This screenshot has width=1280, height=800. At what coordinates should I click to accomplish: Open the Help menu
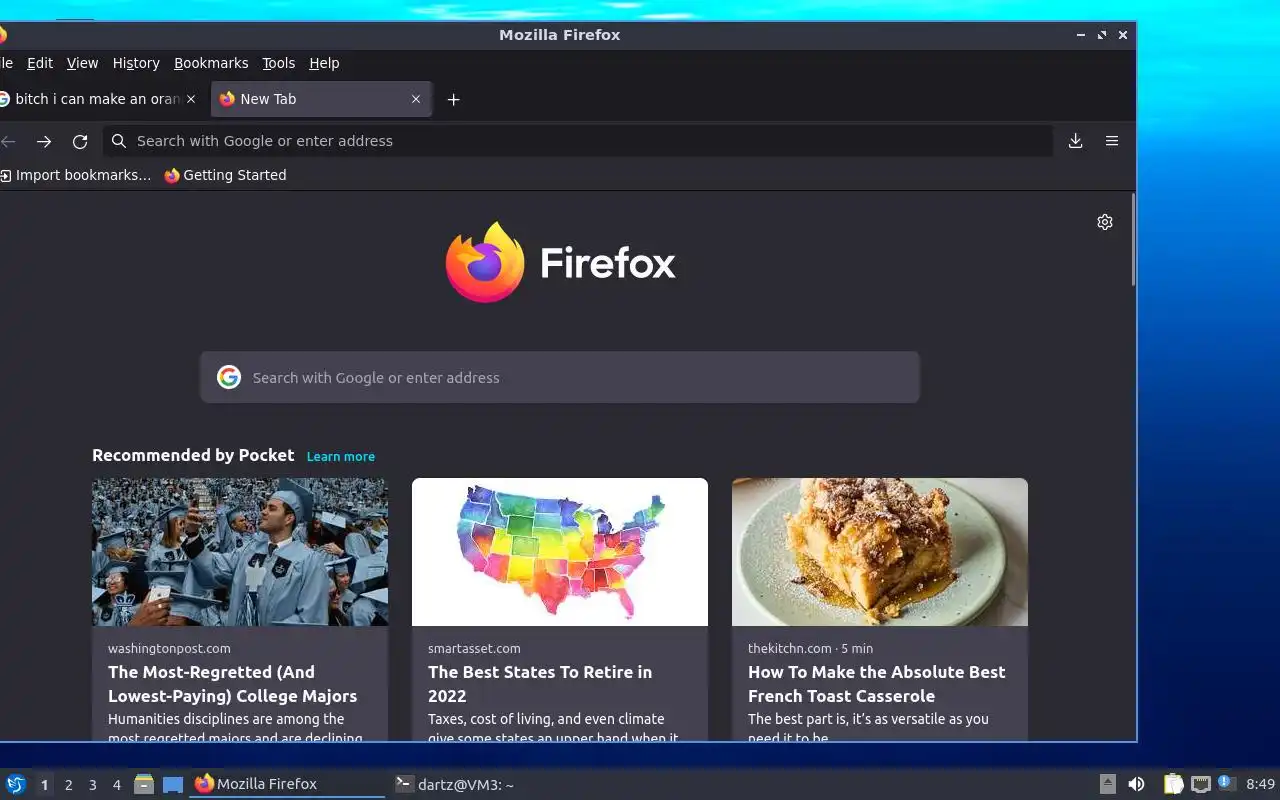coord(324,63)
